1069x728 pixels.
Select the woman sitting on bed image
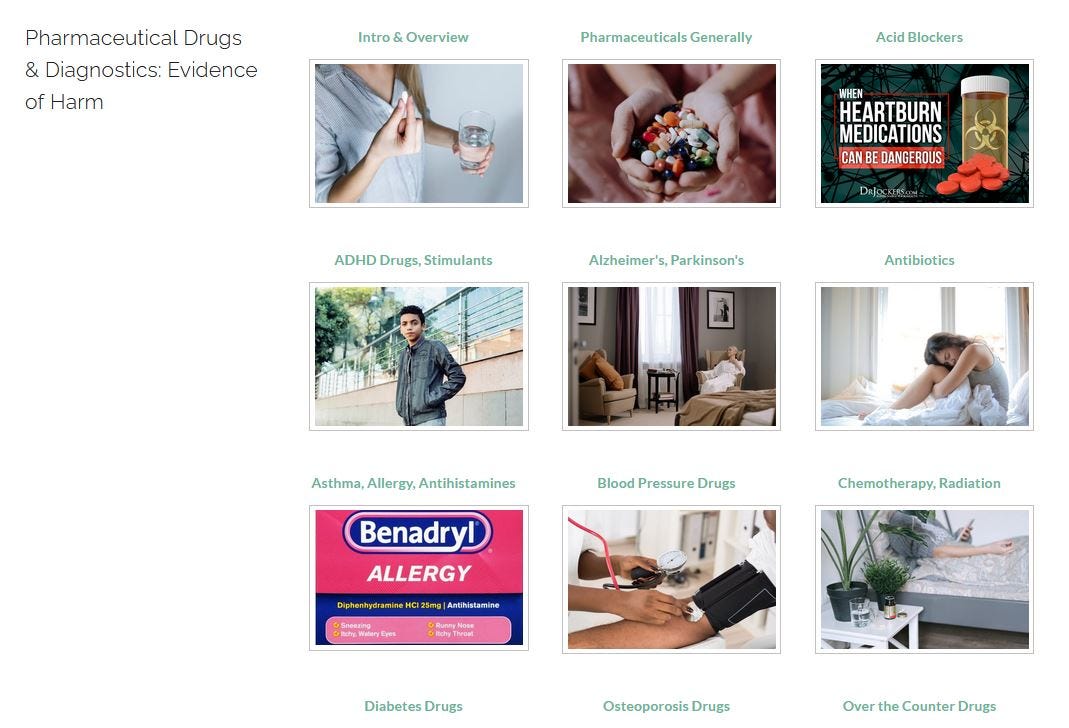(x=924, y=357)
